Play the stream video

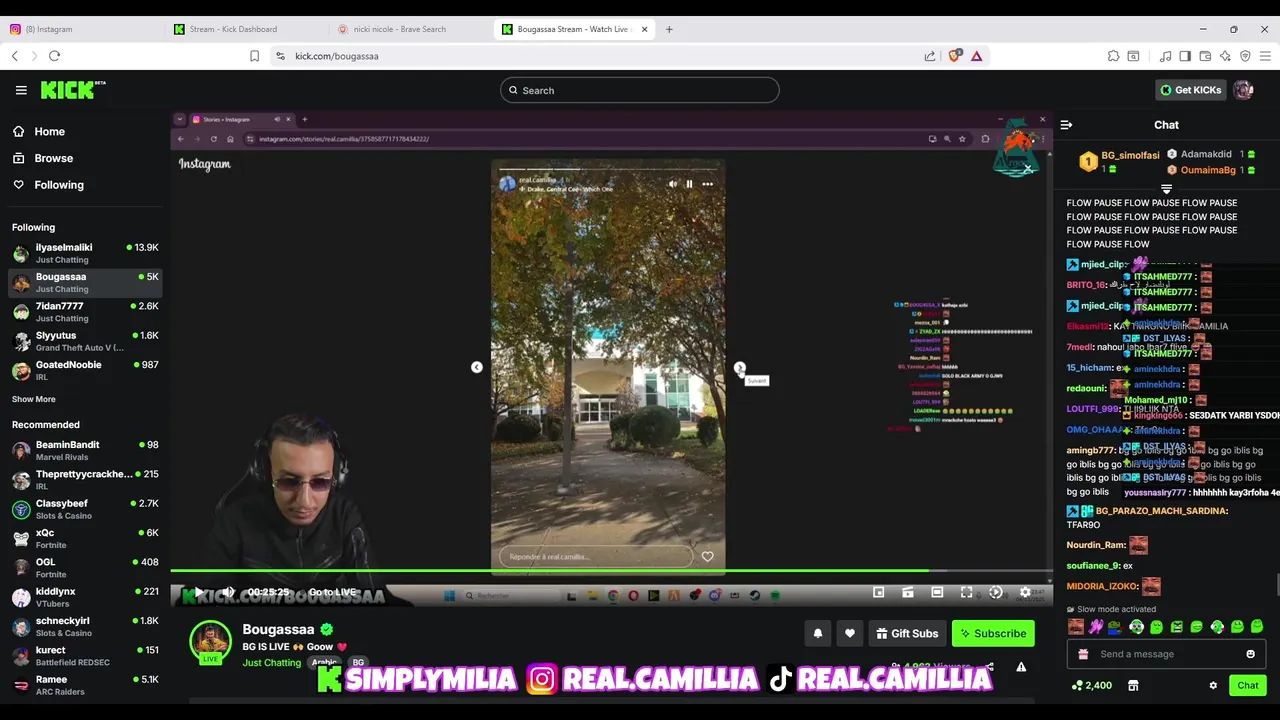[x=198, y=592]
